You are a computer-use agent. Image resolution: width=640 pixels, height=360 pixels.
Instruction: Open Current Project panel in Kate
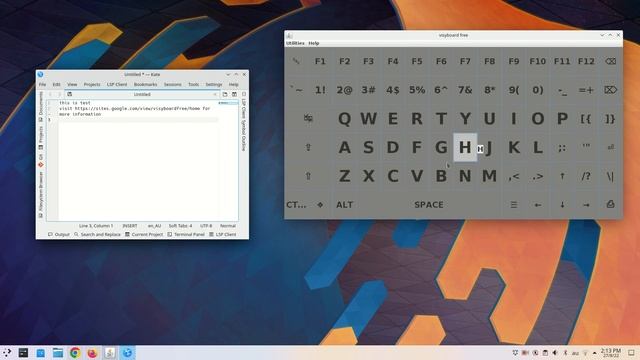tap(144, 234)
